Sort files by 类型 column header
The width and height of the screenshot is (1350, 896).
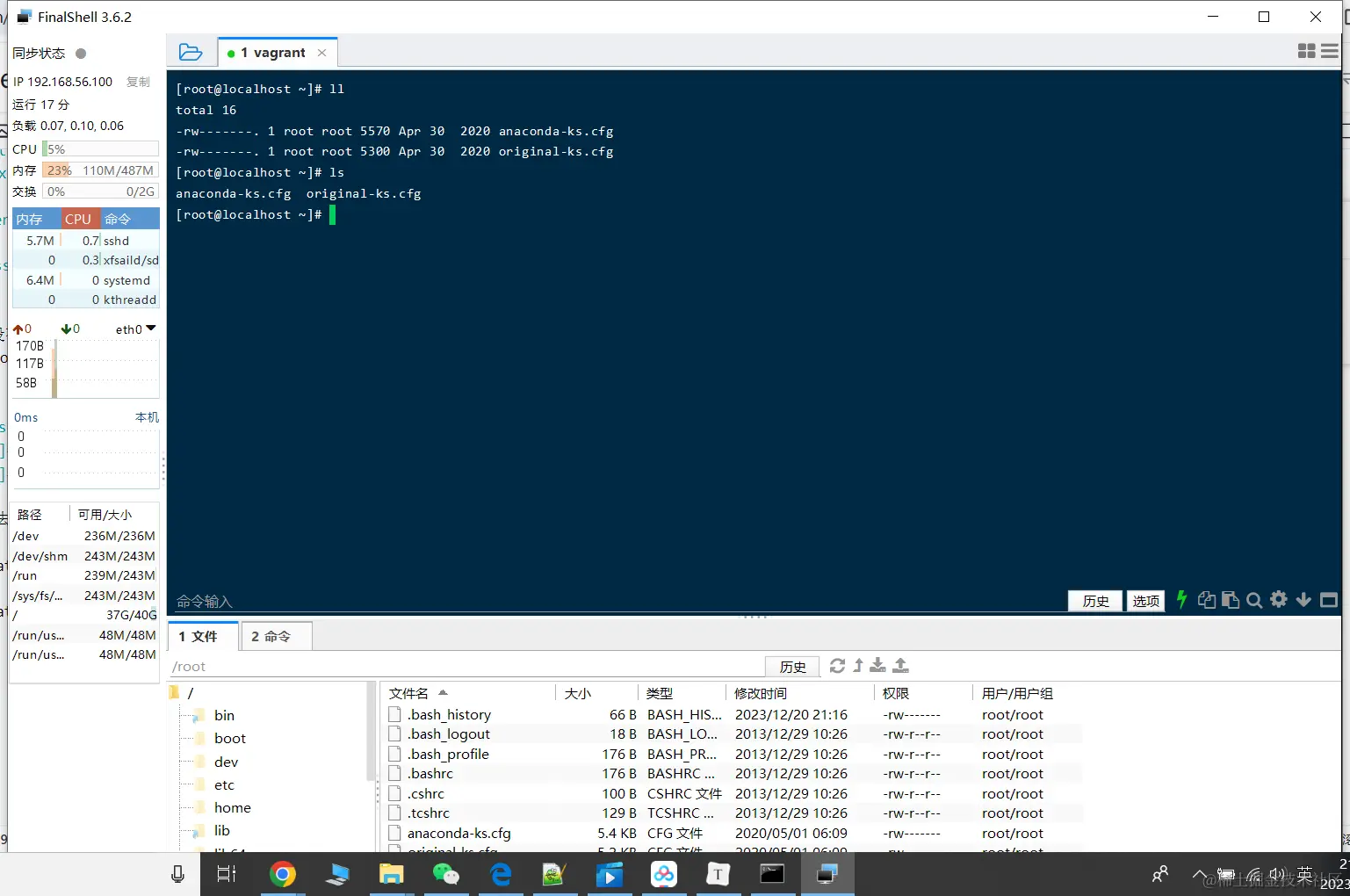point(681,693)
